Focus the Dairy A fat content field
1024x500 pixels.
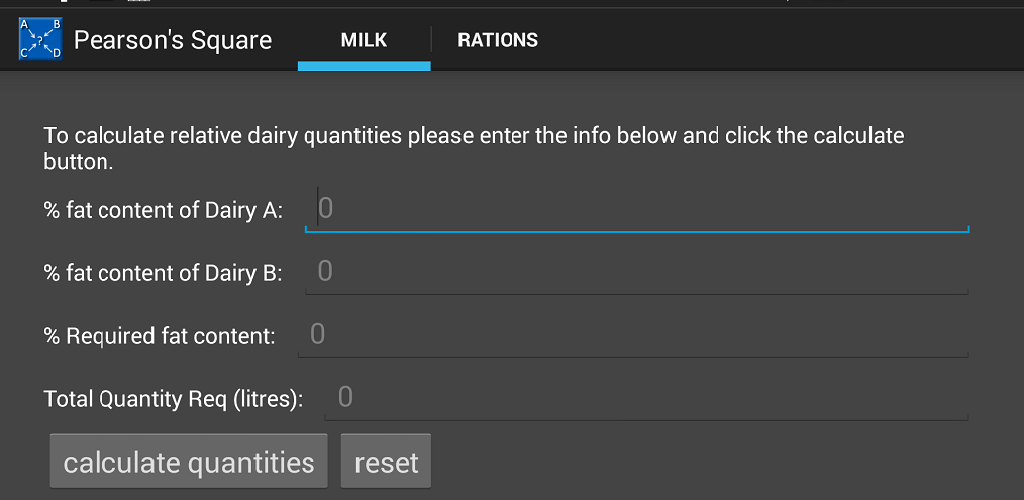pyautogui.click(x=640, y=209)
